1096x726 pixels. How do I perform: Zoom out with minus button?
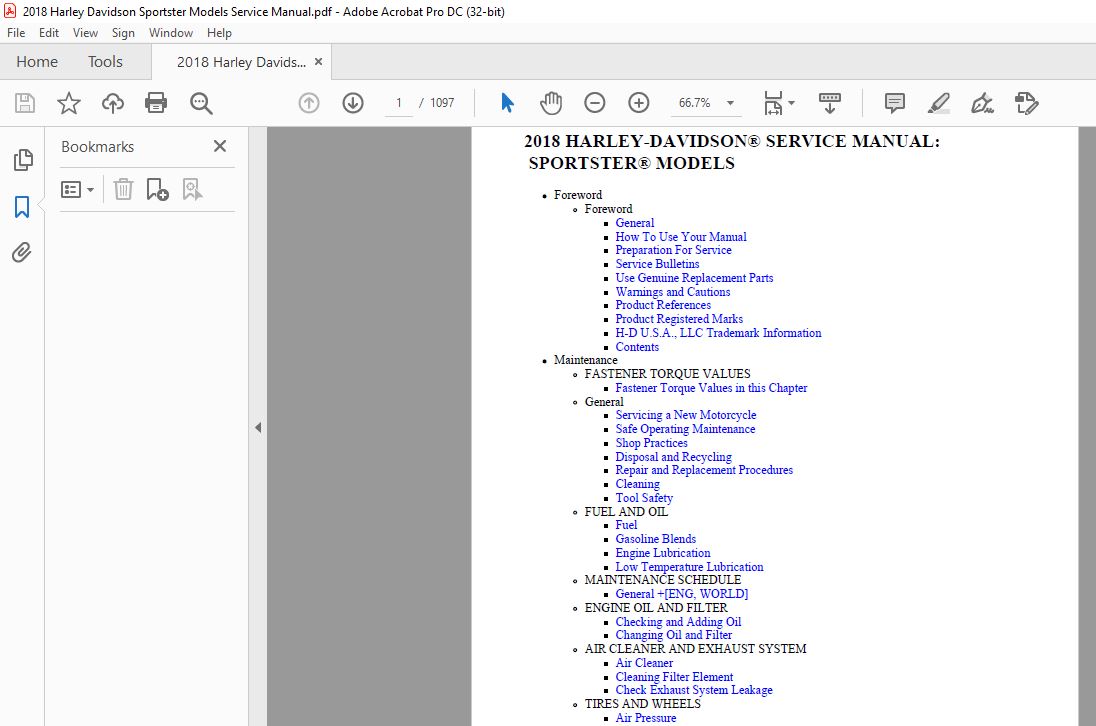[595, 103]
